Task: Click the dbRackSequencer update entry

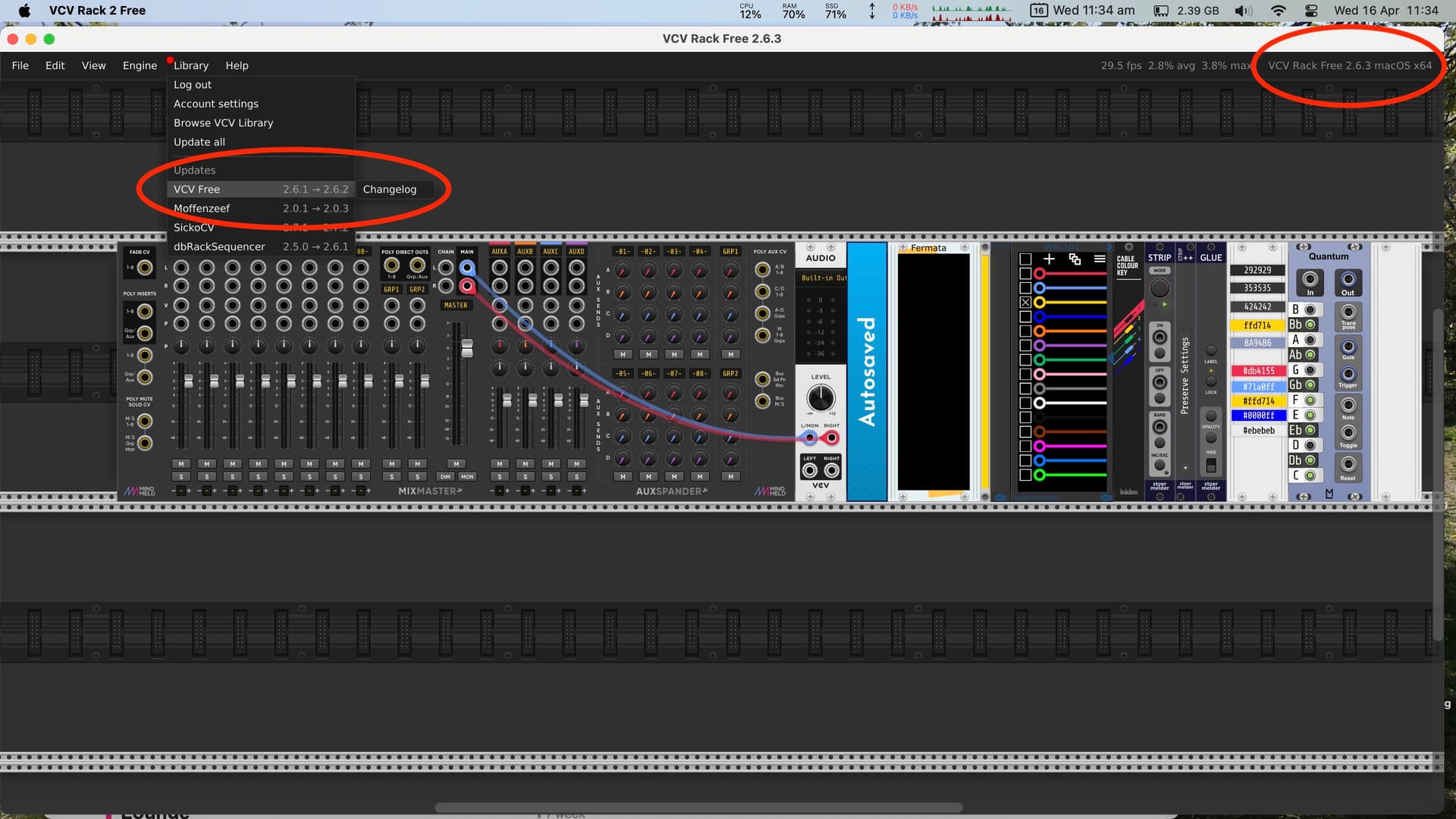Action: [x=261, y=246]
